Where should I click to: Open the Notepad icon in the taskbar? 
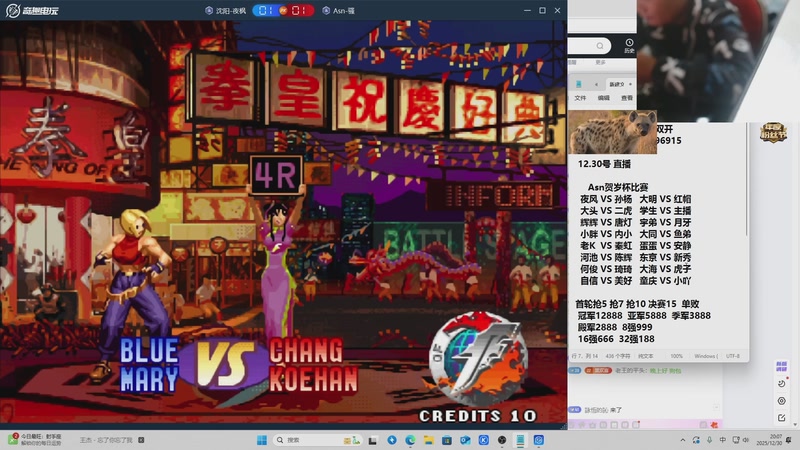tap(520, 440)
